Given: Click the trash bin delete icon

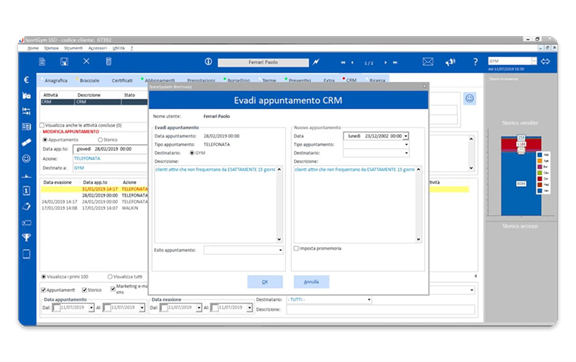Looking at the screenshot, I should [108, 61].
